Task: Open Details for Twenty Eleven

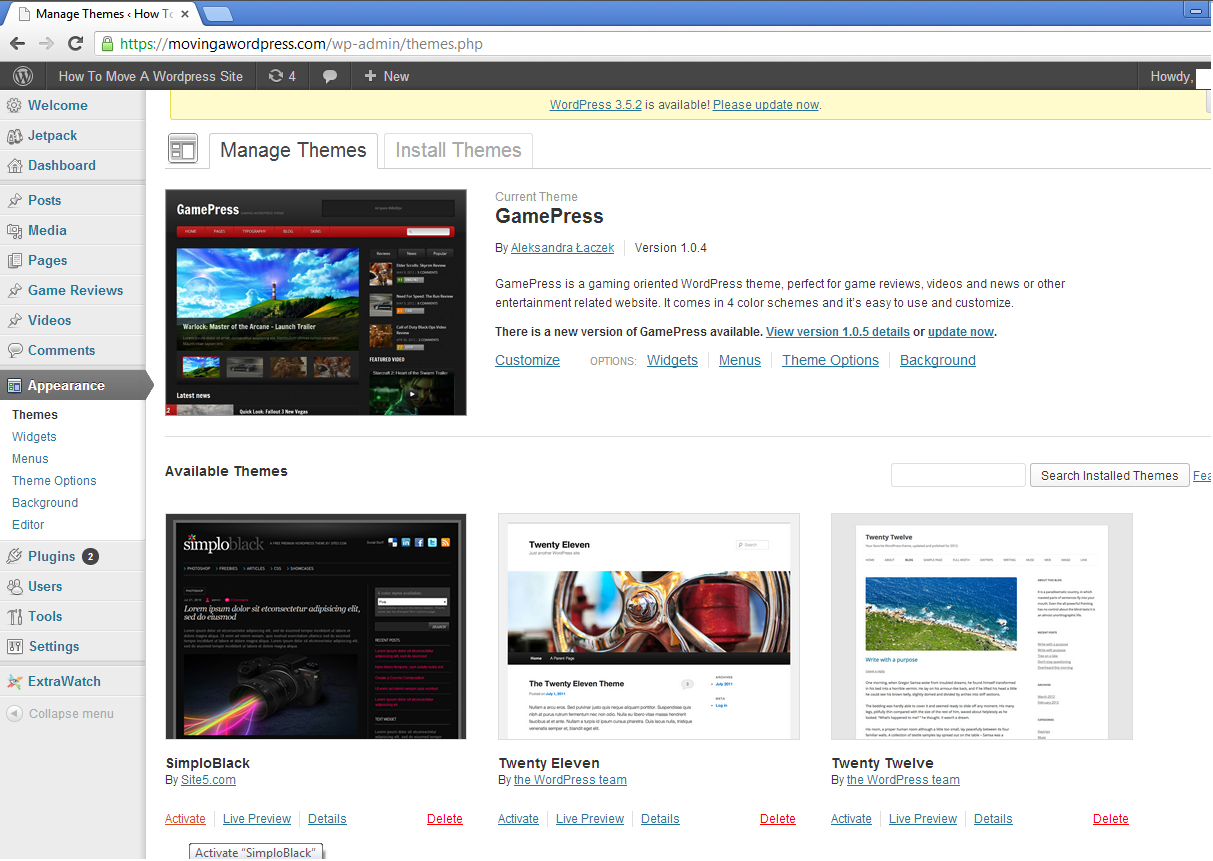Action: [x=660, y=818]
